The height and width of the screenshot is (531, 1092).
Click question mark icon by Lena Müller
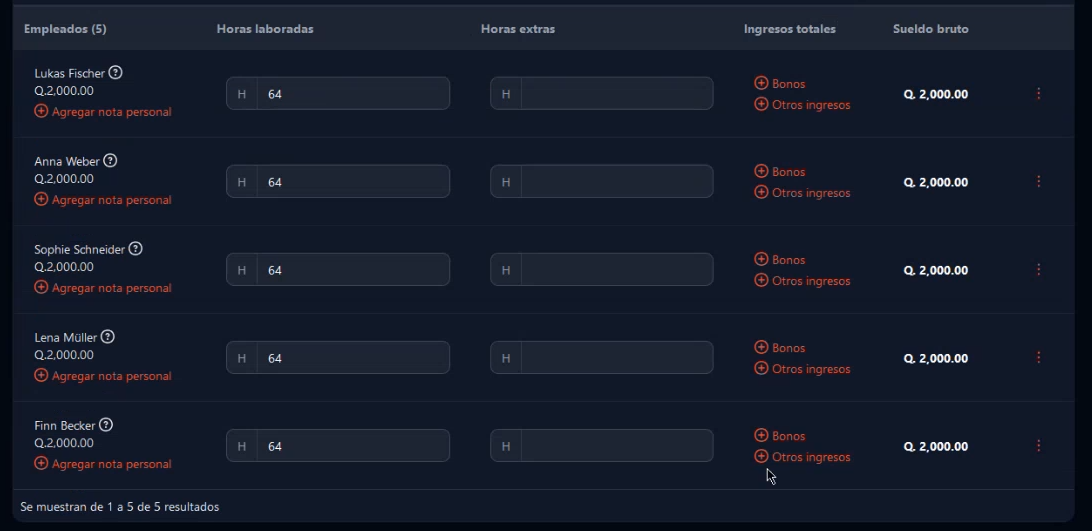(x=107, y=337)
